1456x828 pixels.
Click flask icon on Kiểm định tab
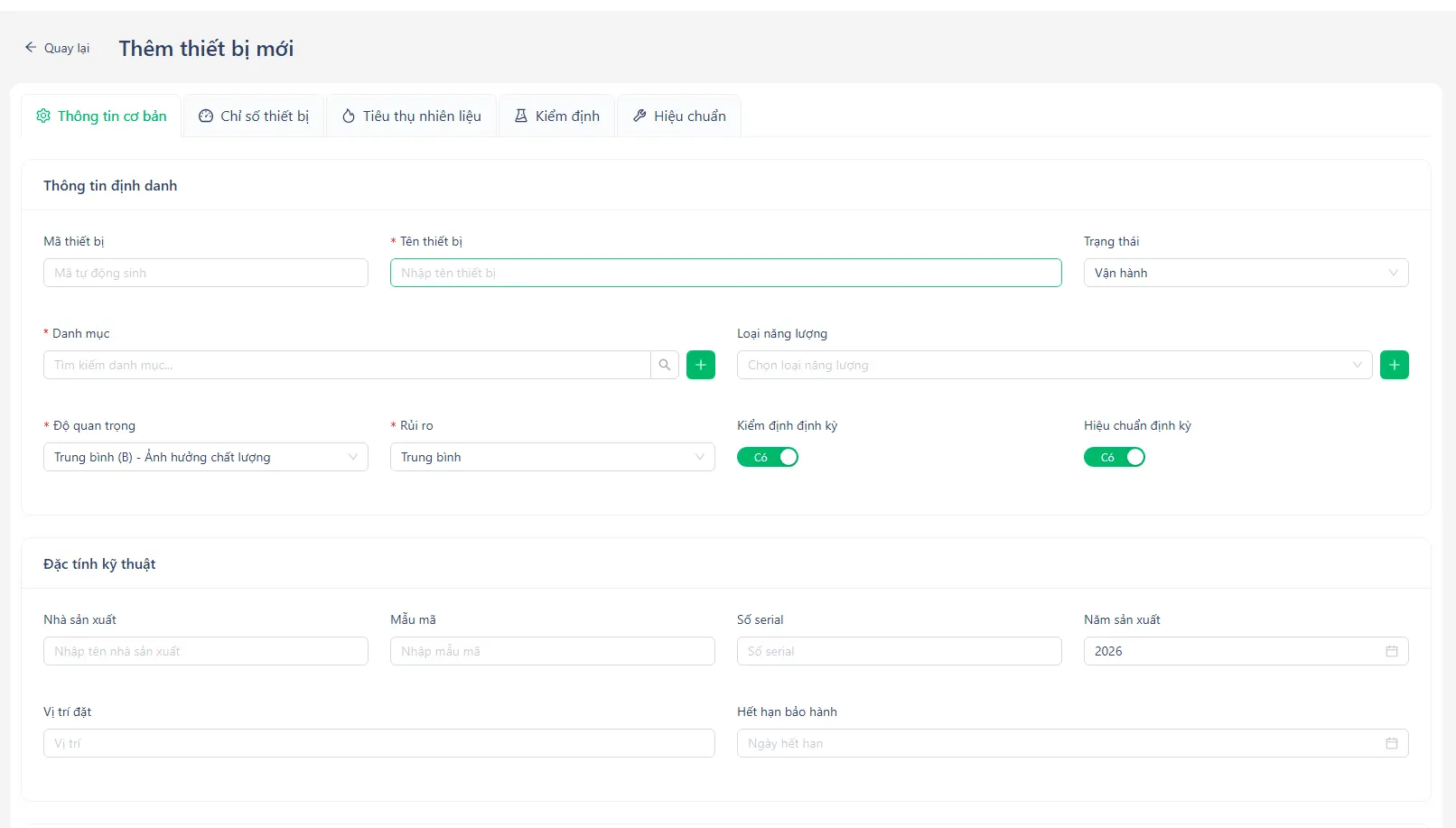[x=521, y=116]
